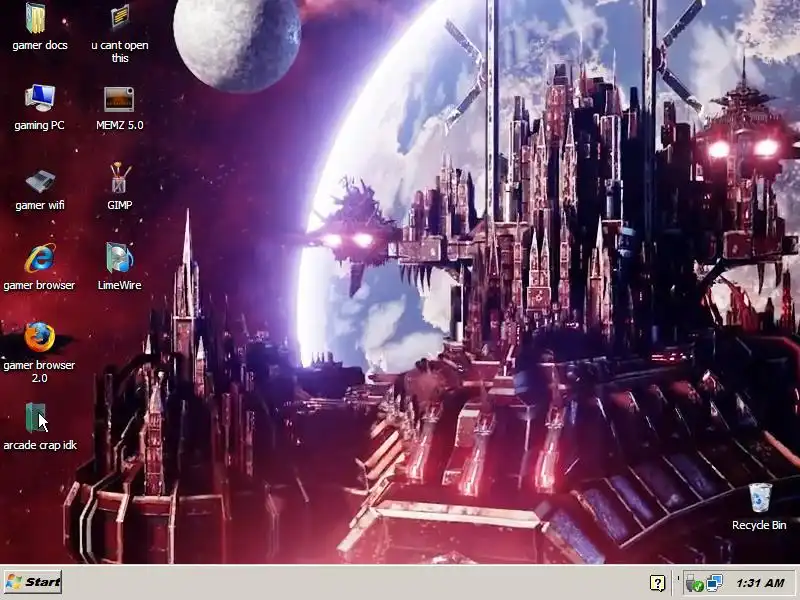The height and width of the screenshot is (600, 800).
Task: Click the safely remove hardware tray icon
Action: pyautogui.click(x=694, y=583)
